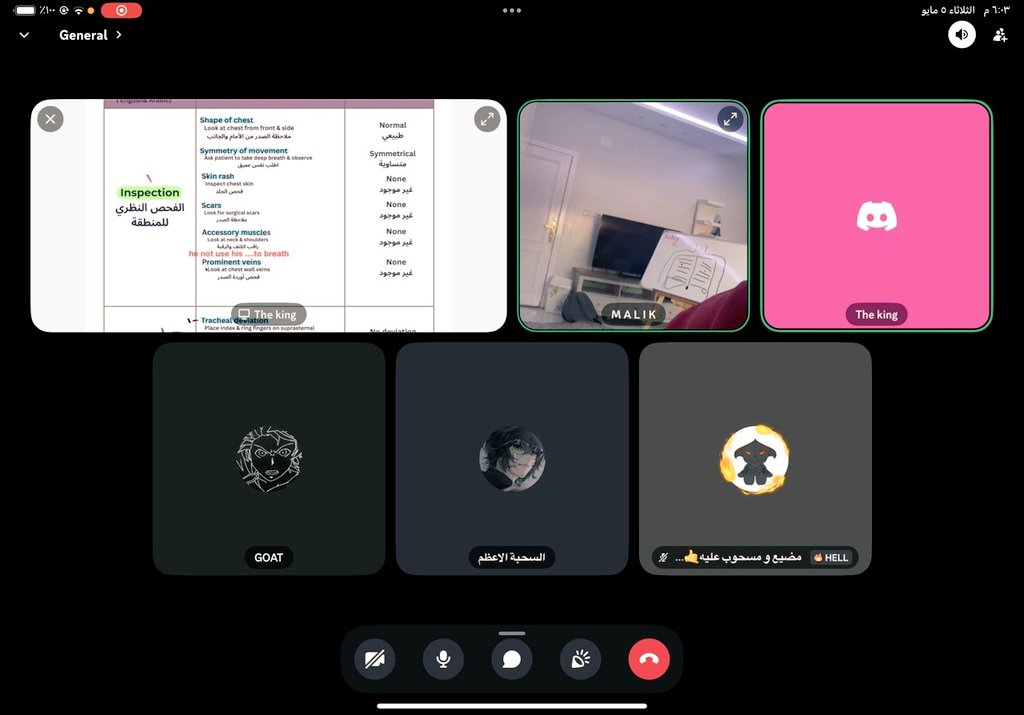This screenshot has width=1024, height=715.
Task: Mute the microphone
Action: pyautogui.click(x=443, y=659)
